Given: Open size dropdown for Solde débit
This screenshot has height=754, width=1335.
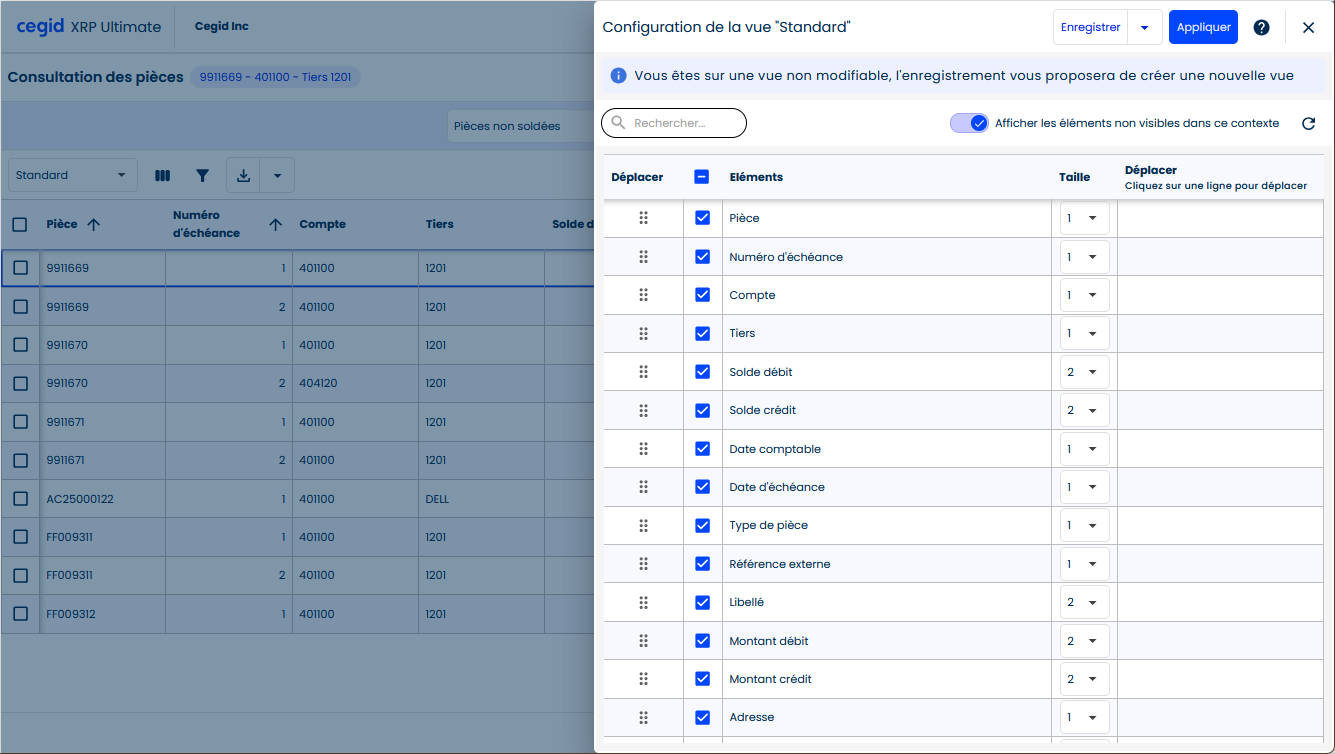Looking at the screenshot, I should coord(1084,372).
